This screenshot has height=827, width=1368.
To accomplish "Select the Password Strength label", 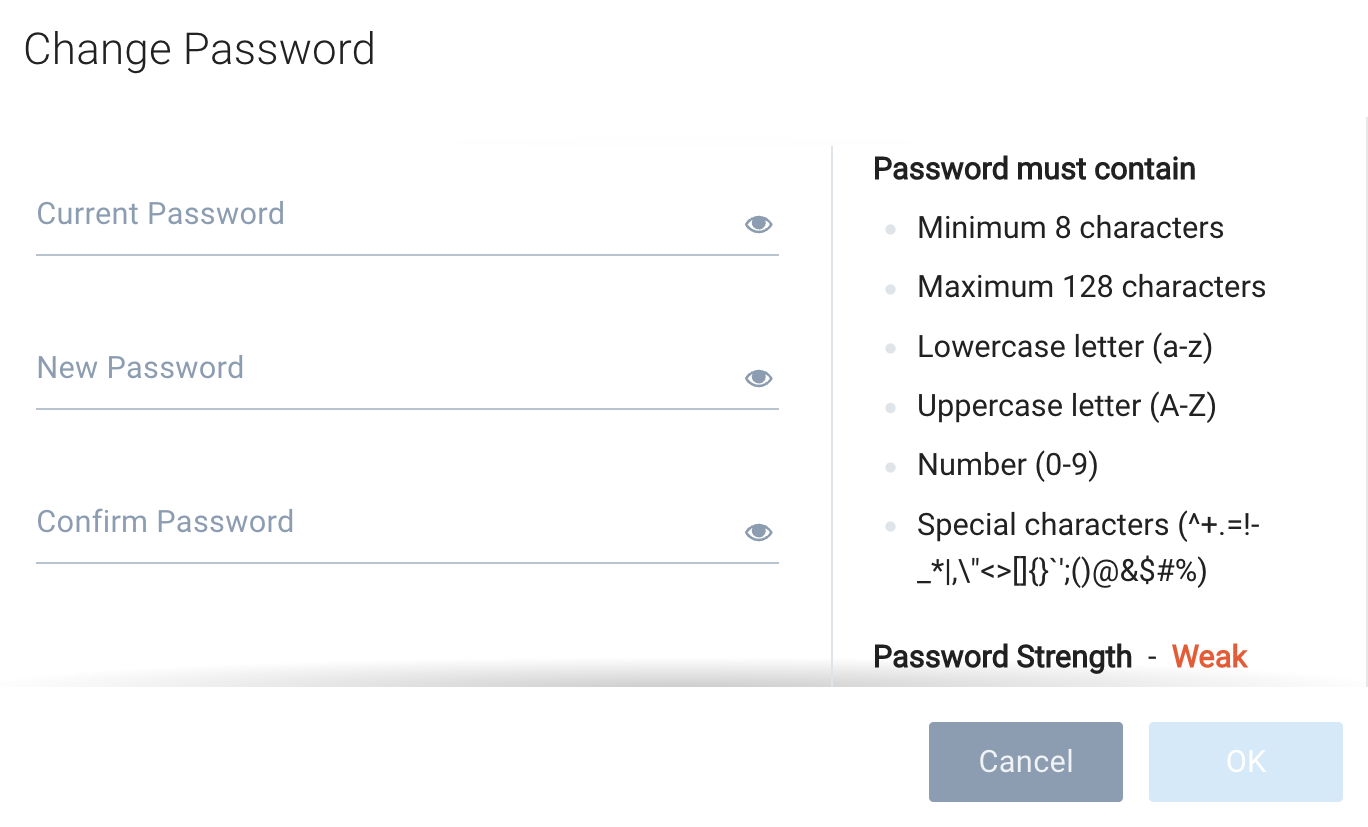I will 1002,657.
